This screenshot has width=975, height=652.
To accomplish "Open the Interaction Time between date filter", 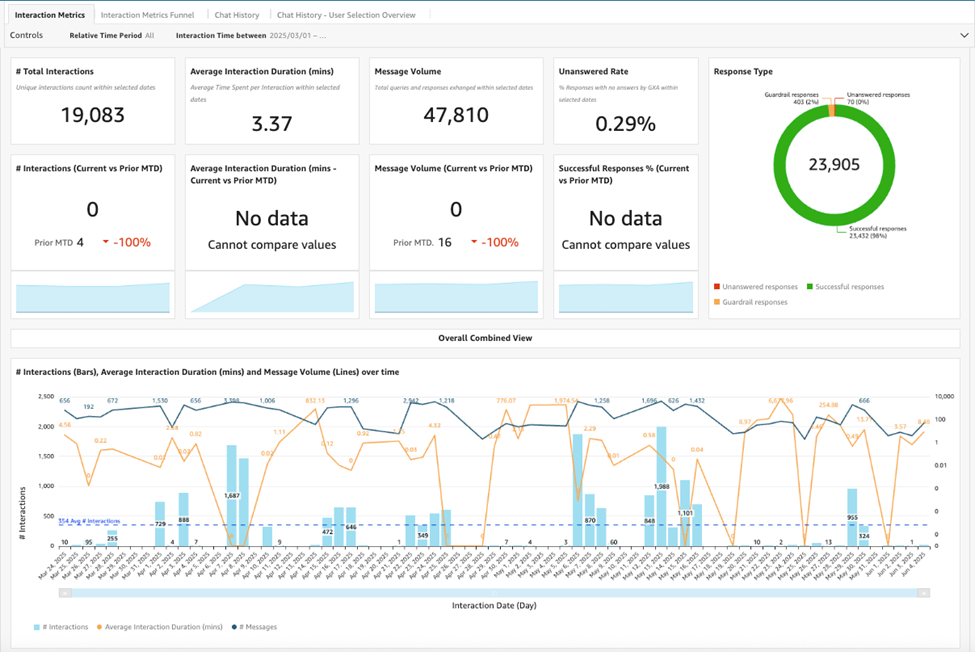I will (250, 35).
